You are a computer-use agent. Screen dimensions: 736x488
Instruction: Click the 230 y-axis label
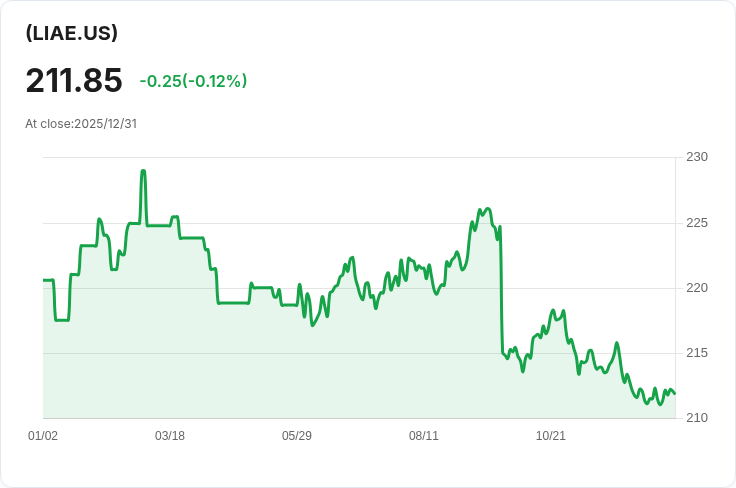(696, 157)
